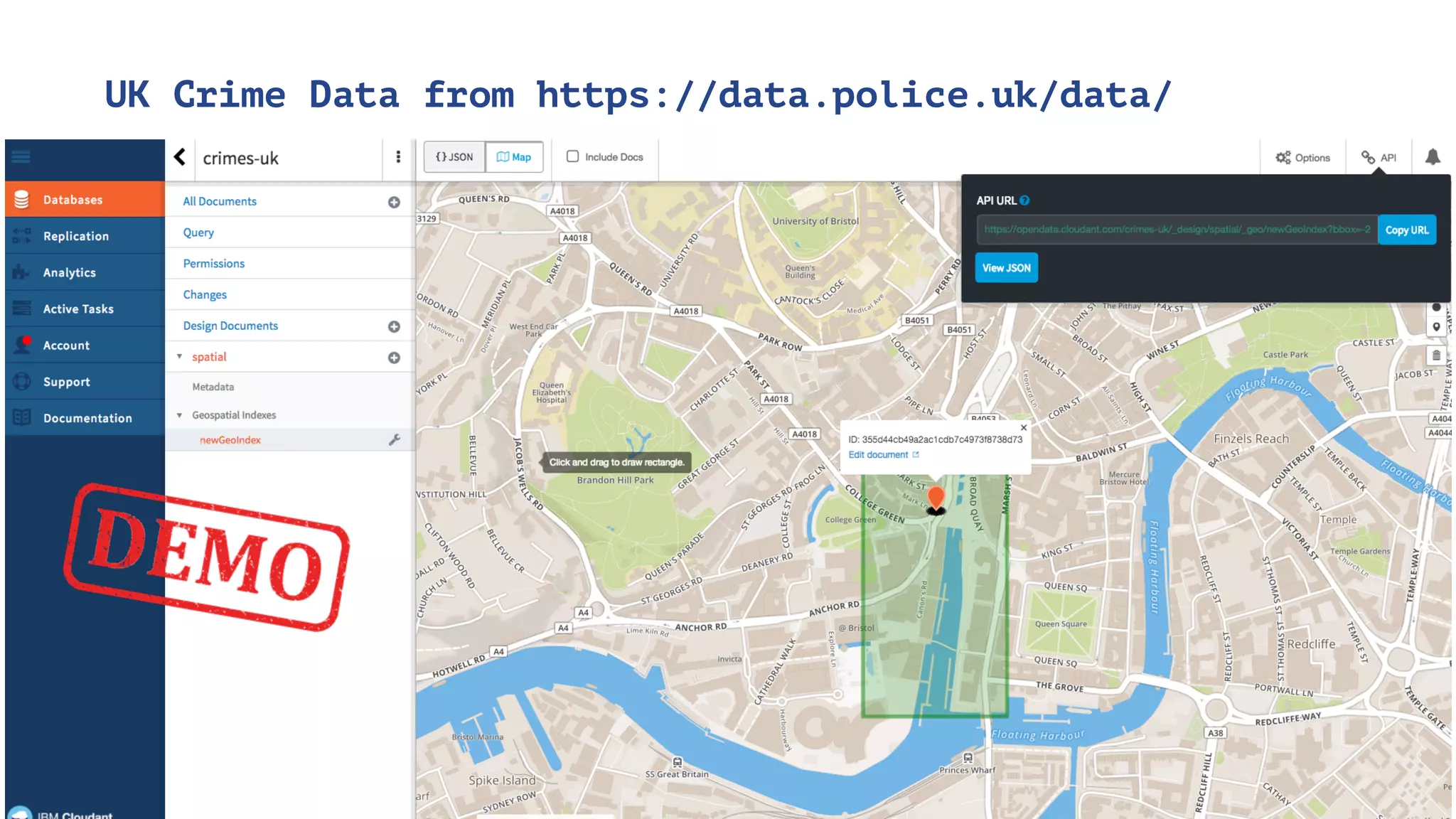Click the Support lifebuoy icon
The image size is (1456, 819).
coord(22,381)
